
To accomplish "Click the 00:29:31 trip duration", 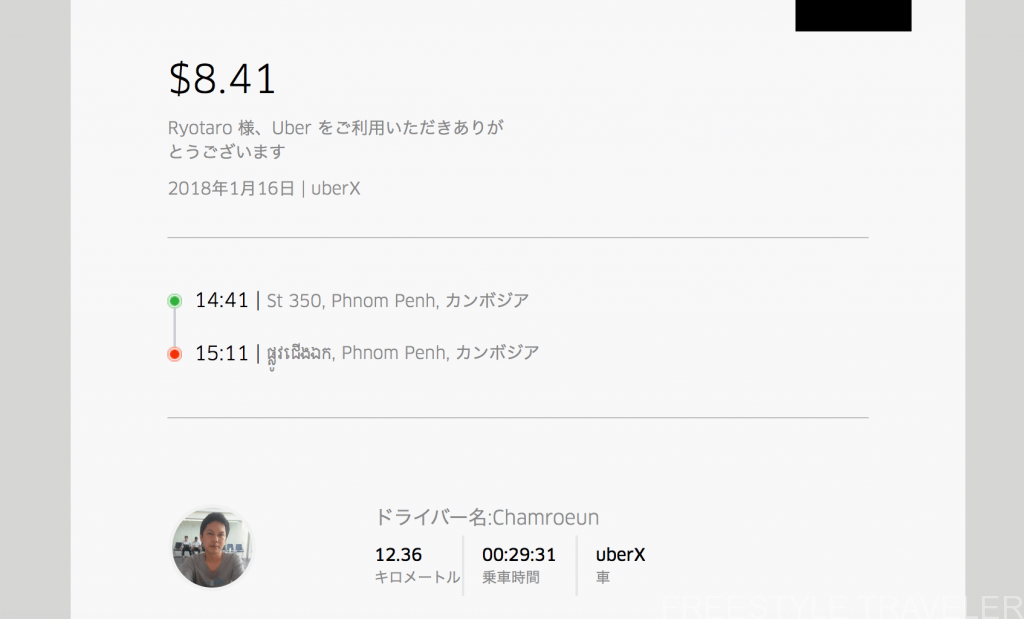I will pyautogui.click(x=519, y=555).
